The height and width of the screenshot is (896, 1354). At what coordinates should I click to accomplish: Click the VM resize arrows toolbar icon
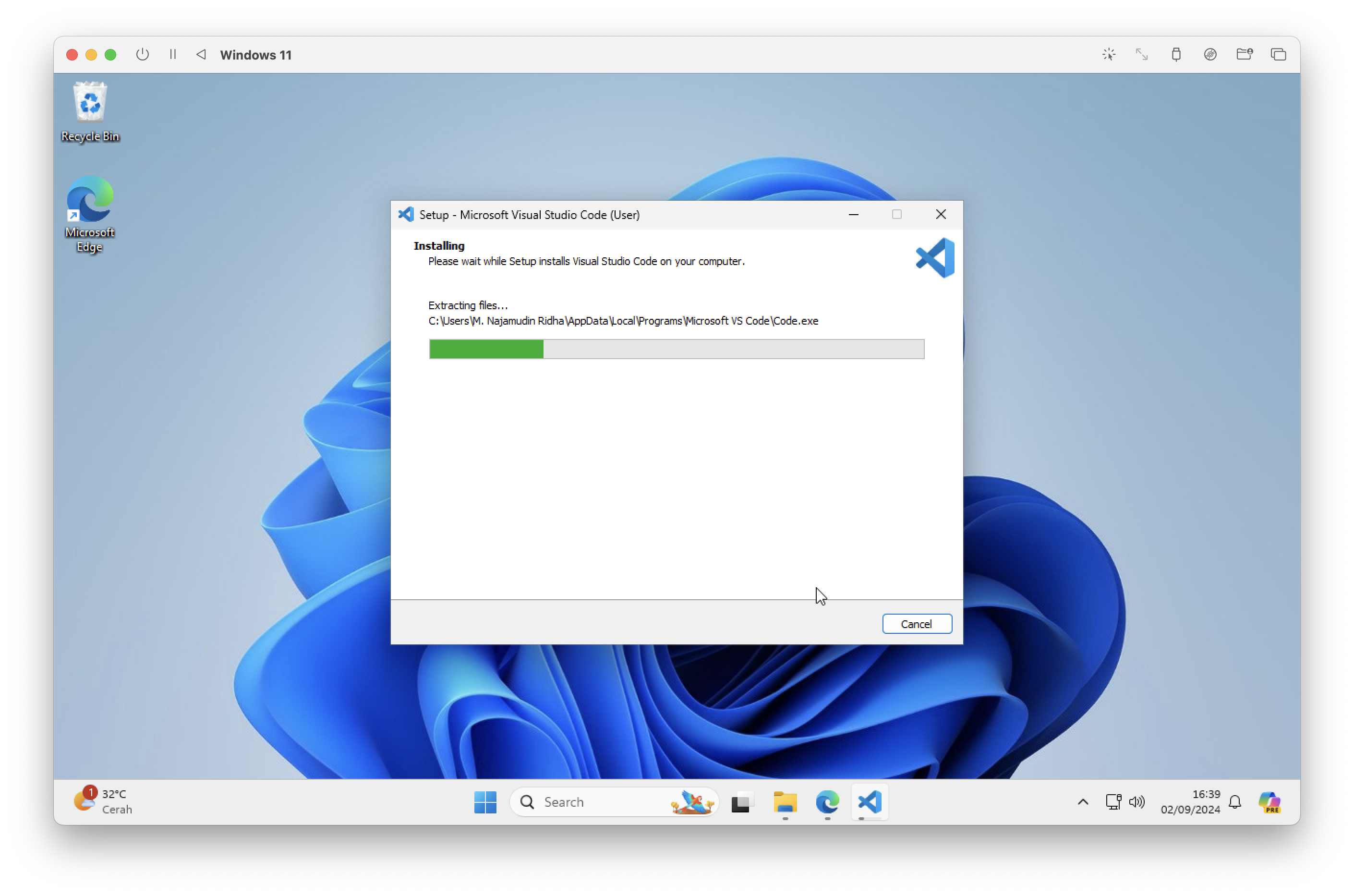point(1141,54)
